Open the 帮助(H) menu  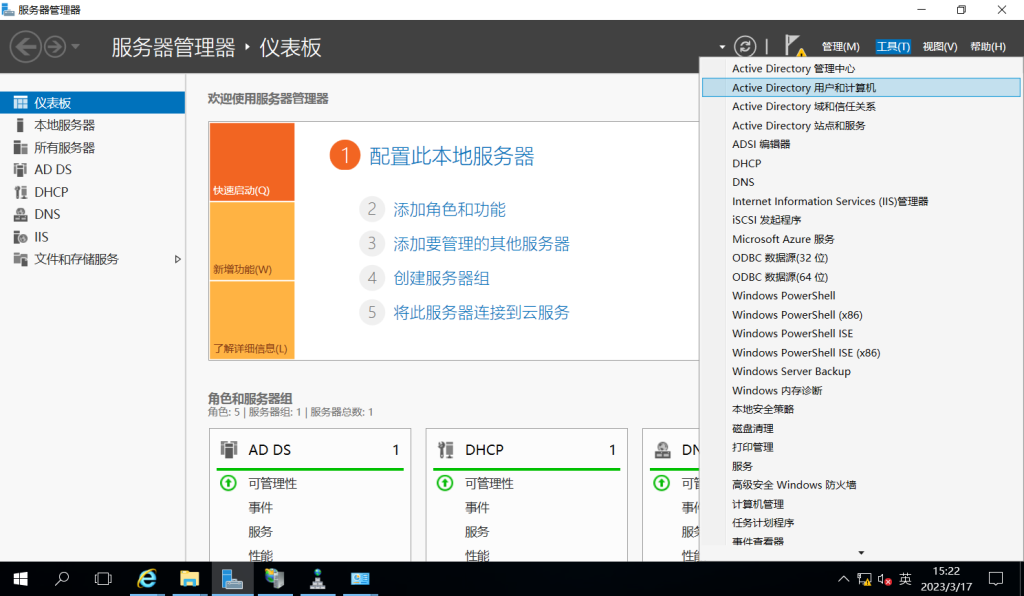(x=987, y=47)
